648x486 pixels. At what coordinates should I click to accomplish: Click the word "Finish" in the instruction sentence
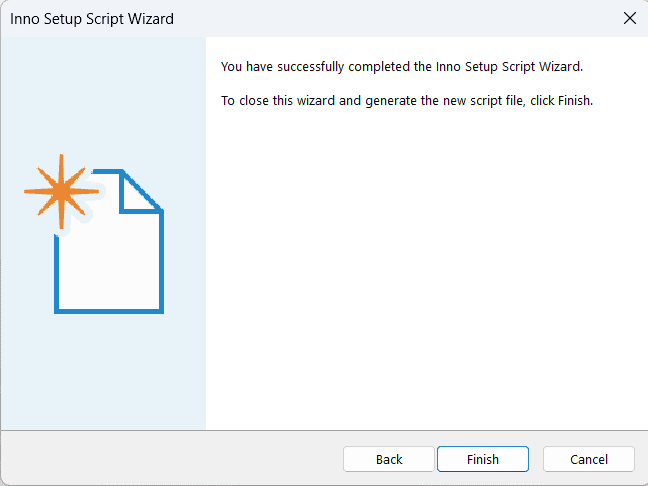pyautogui.click(x=574, y=101)
